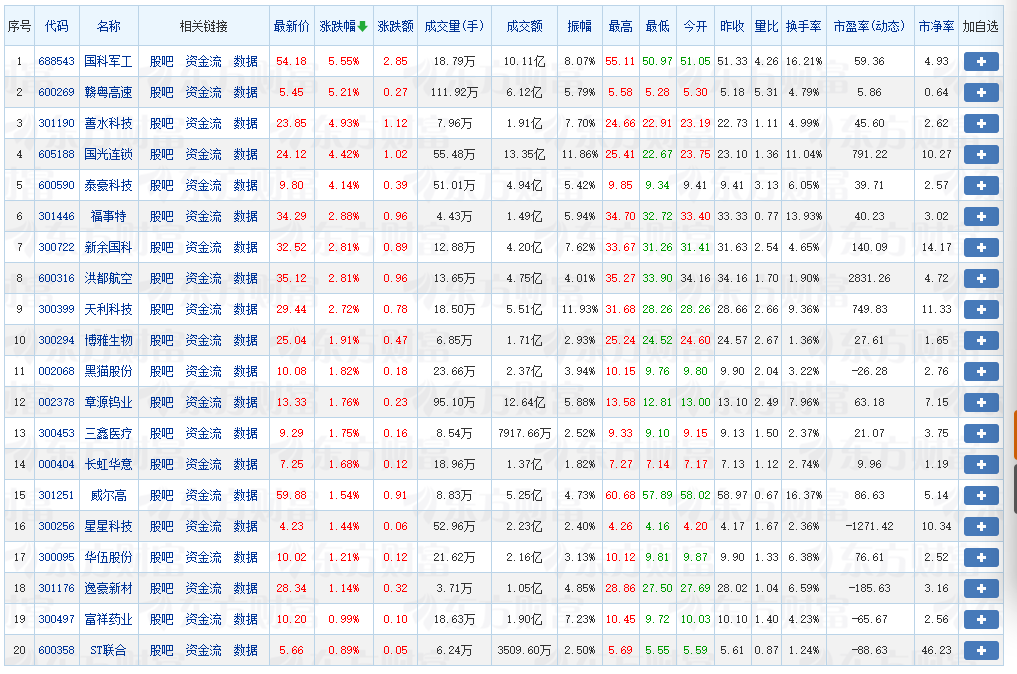Image resolution: width=1017 pixels, height=674 pixels.
Task: Sort by 代码 column header
Action: pyautogui.click(x=56, y=27)
